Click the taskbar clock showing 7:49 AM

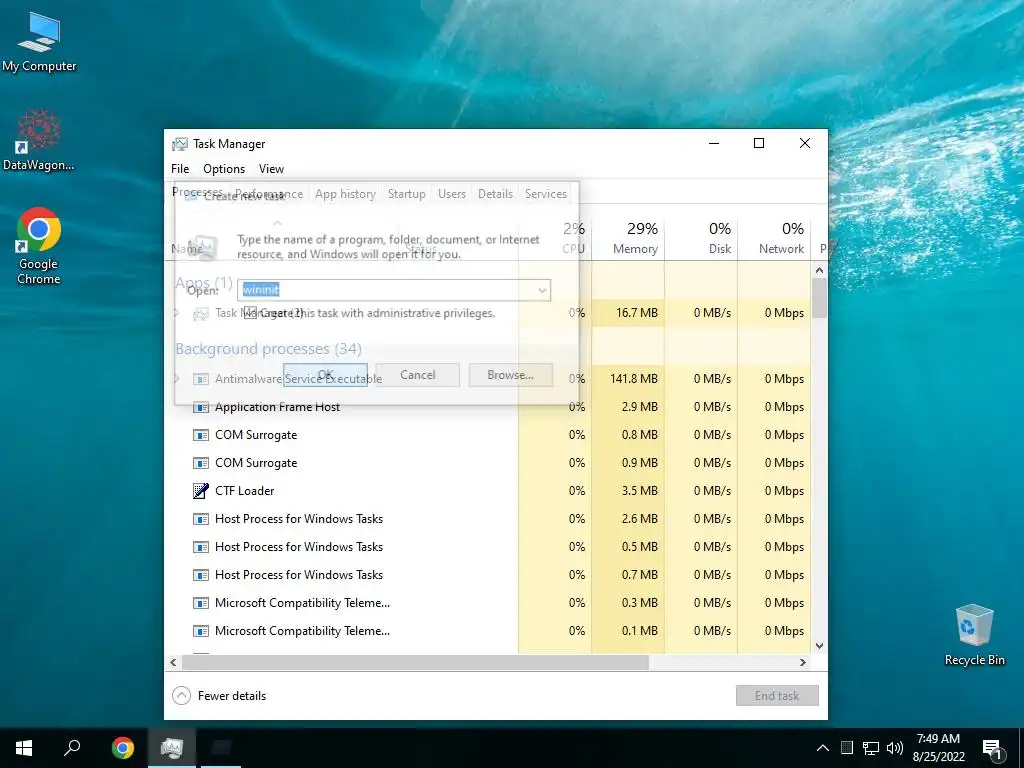coord(938,748)
